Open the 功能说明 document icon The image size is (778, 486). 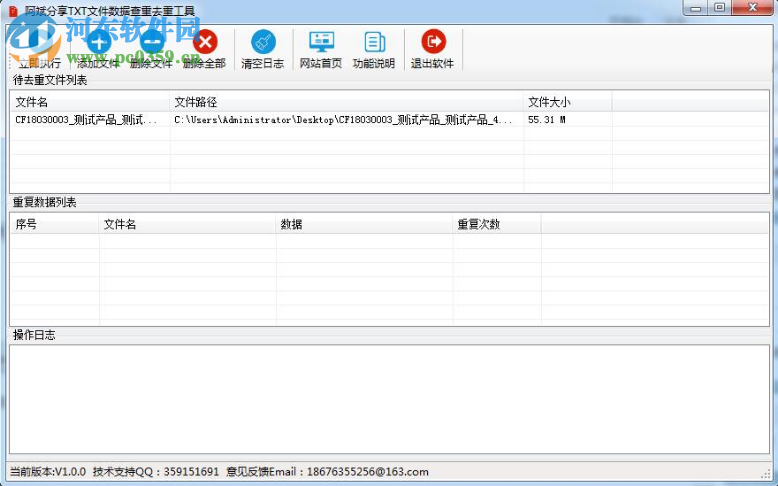click(374, 42)
